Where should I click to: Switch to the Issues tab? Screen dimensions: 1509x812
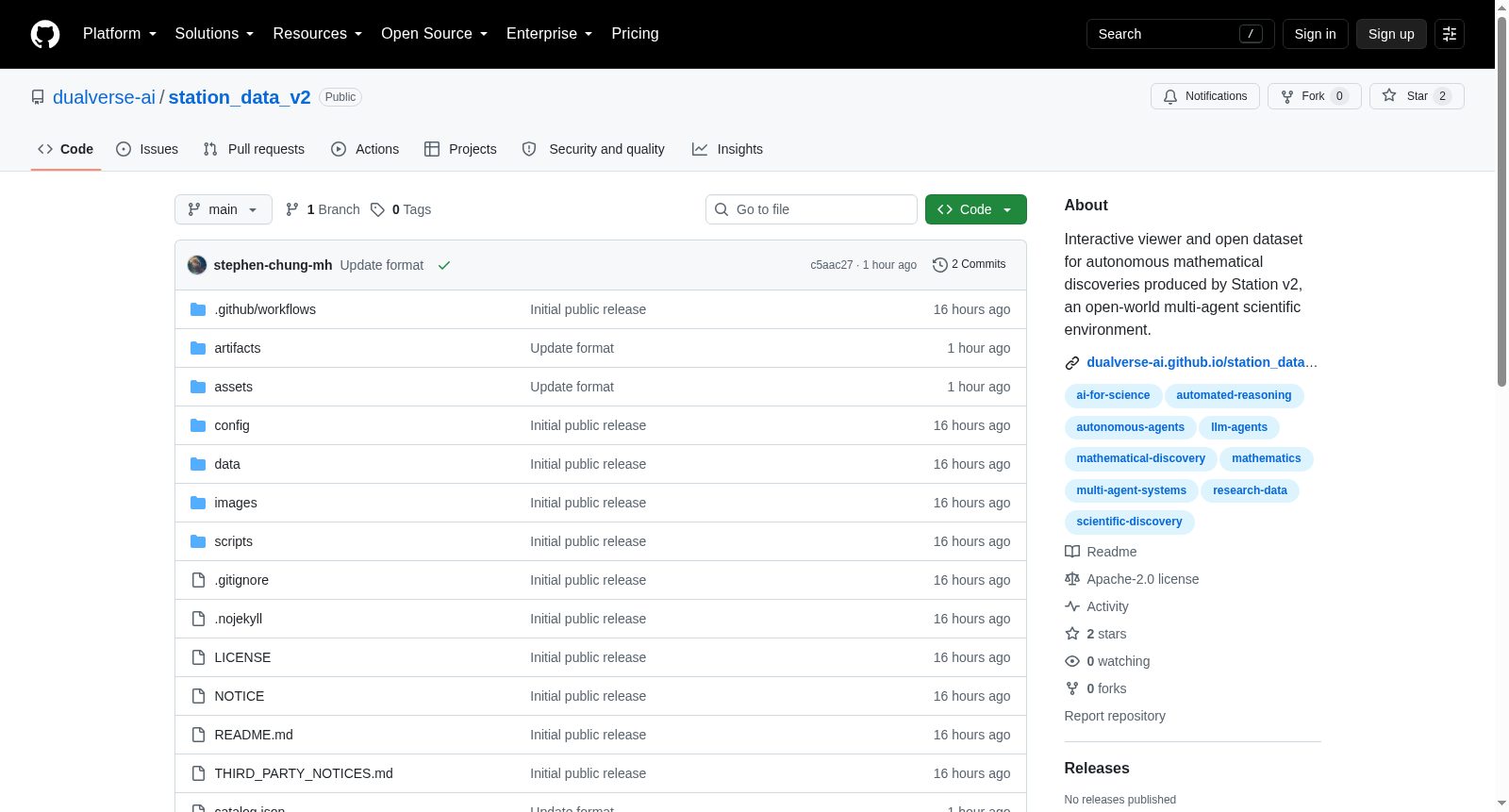[x=147, y=149]
